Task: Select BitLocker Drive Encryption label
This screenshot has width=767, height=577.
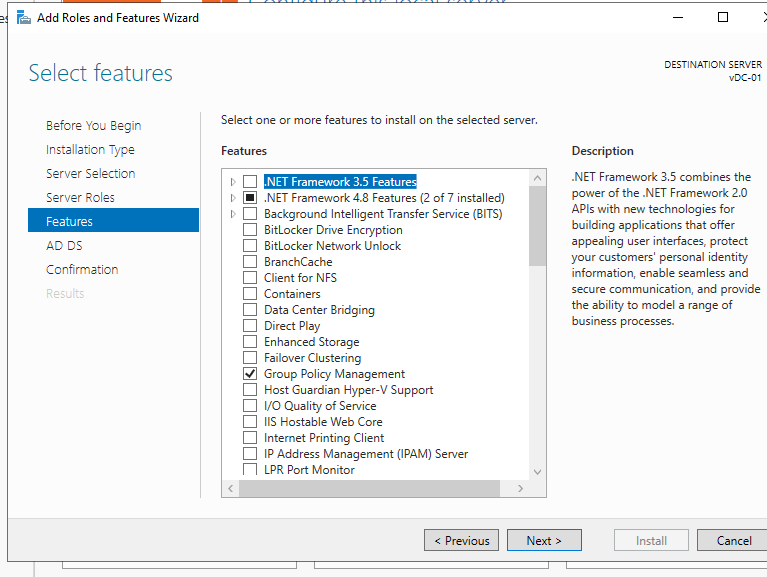Action: [333, 230]
